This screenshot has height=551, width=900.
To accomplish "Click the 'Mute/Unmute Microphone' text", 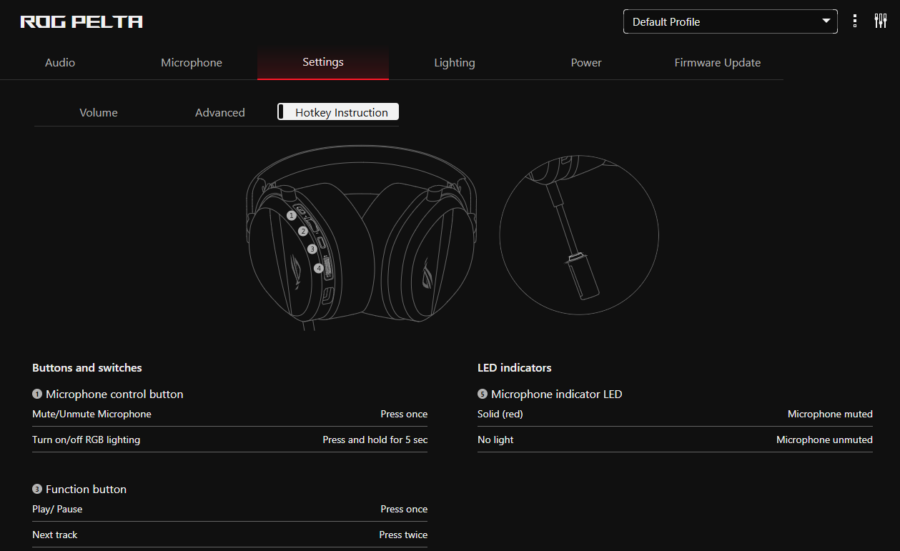I will [92, 414].
